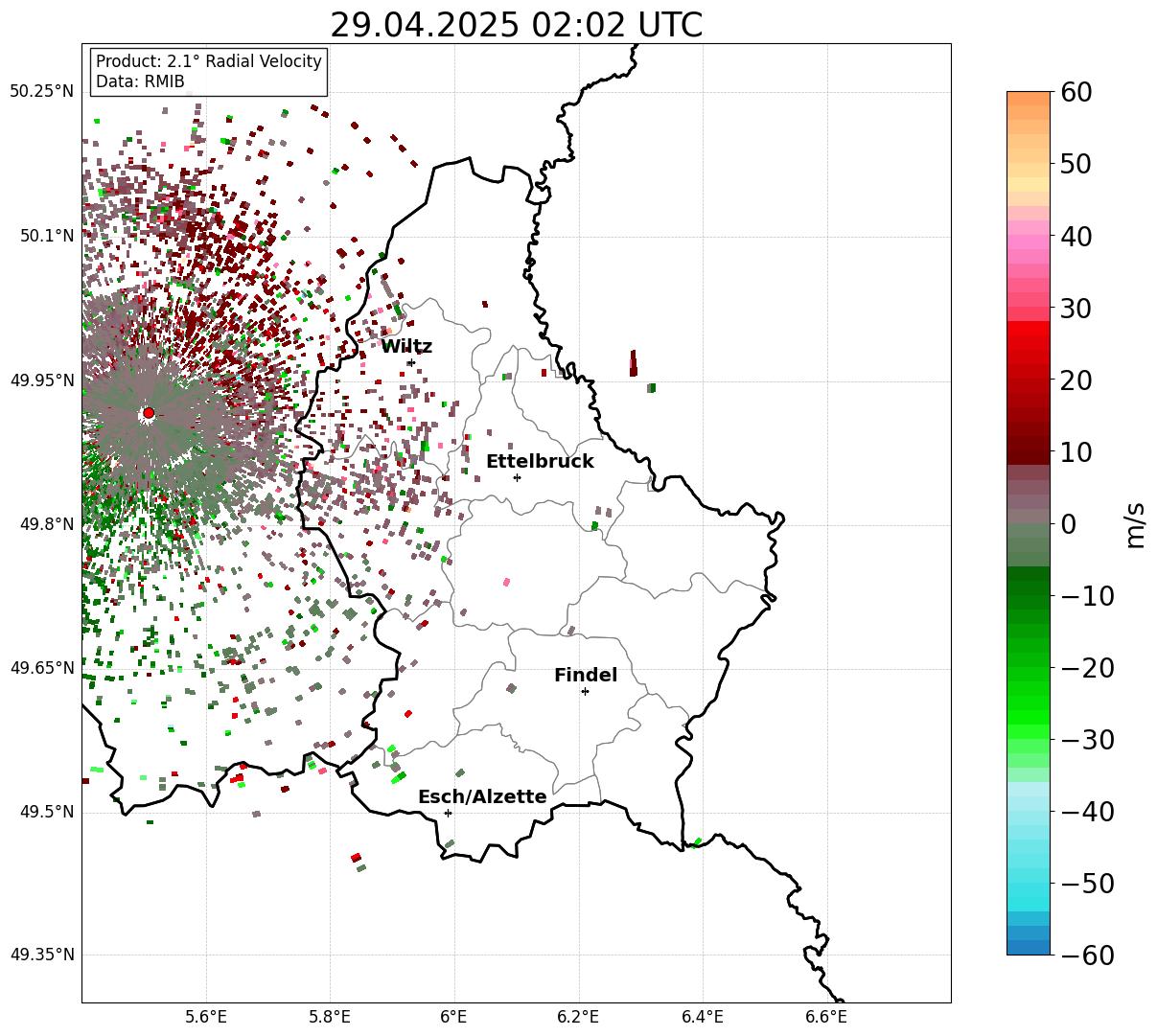
Task: Click the 0 colorbar tick label
Action: click(1069, 524)
